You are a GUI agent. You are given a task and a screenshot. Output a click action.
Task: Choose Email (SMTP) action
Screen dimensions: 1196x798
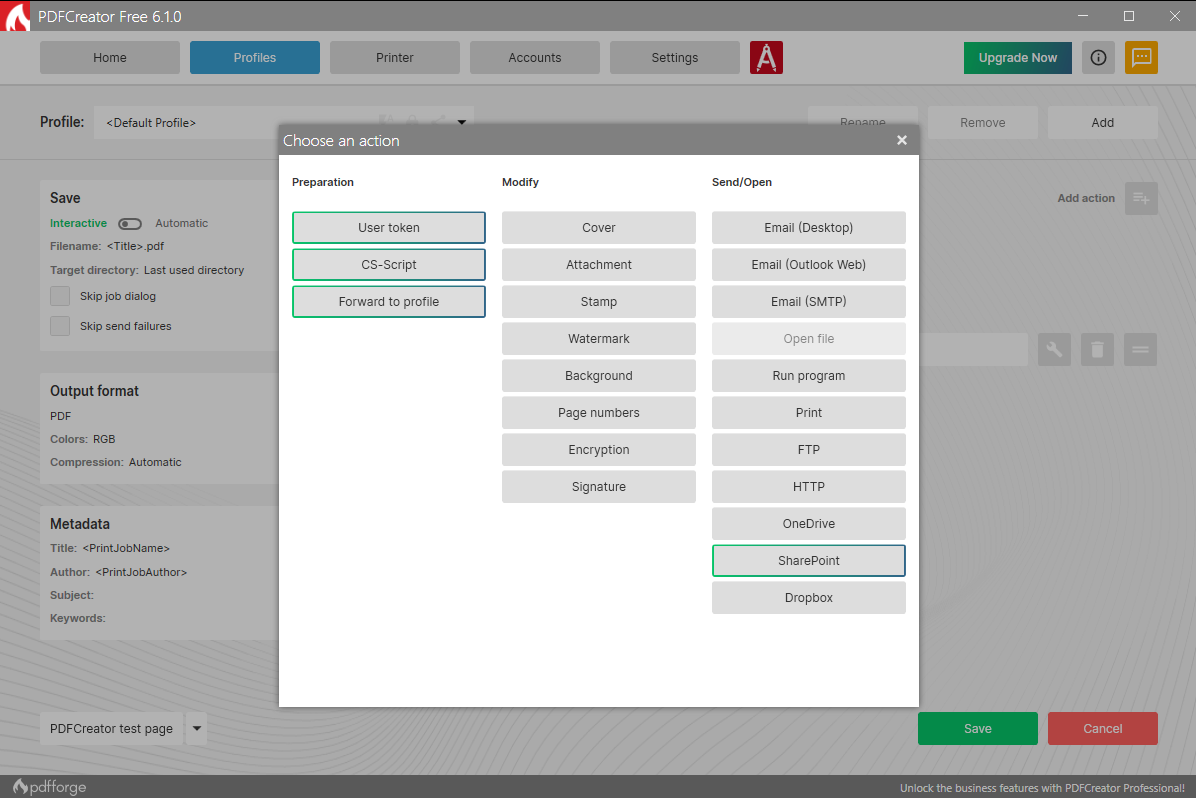click(x=809, y=301)
